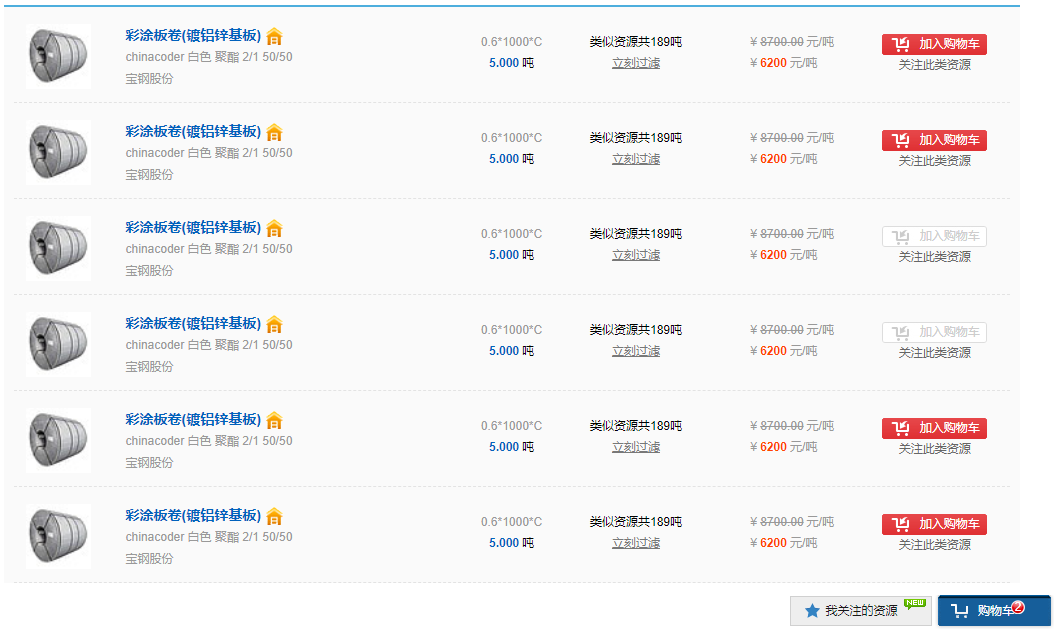Click disabled 加入购物车 in fourth row
Image resolution: width=1056 pixels, height=632 pixels.
pyautogui.click(x=934, y=332)
